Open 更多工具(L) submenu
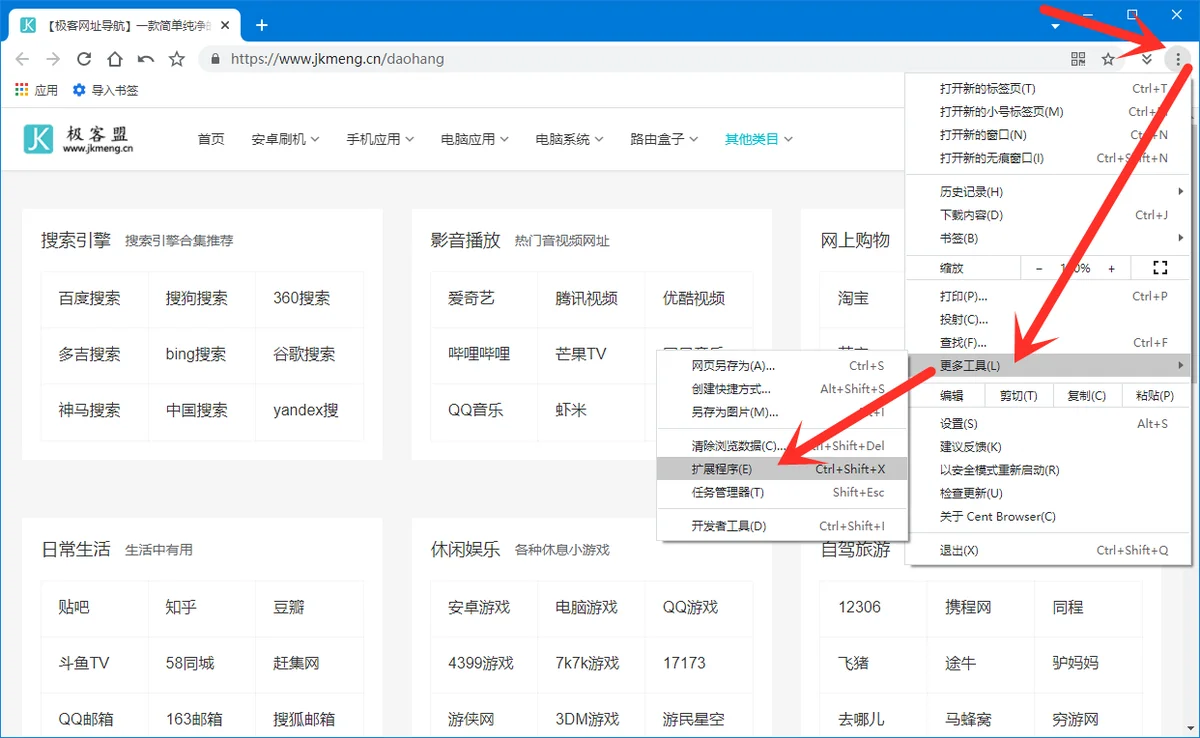1200x738 pixels. pyautogui.click(x=1050, y=366)
